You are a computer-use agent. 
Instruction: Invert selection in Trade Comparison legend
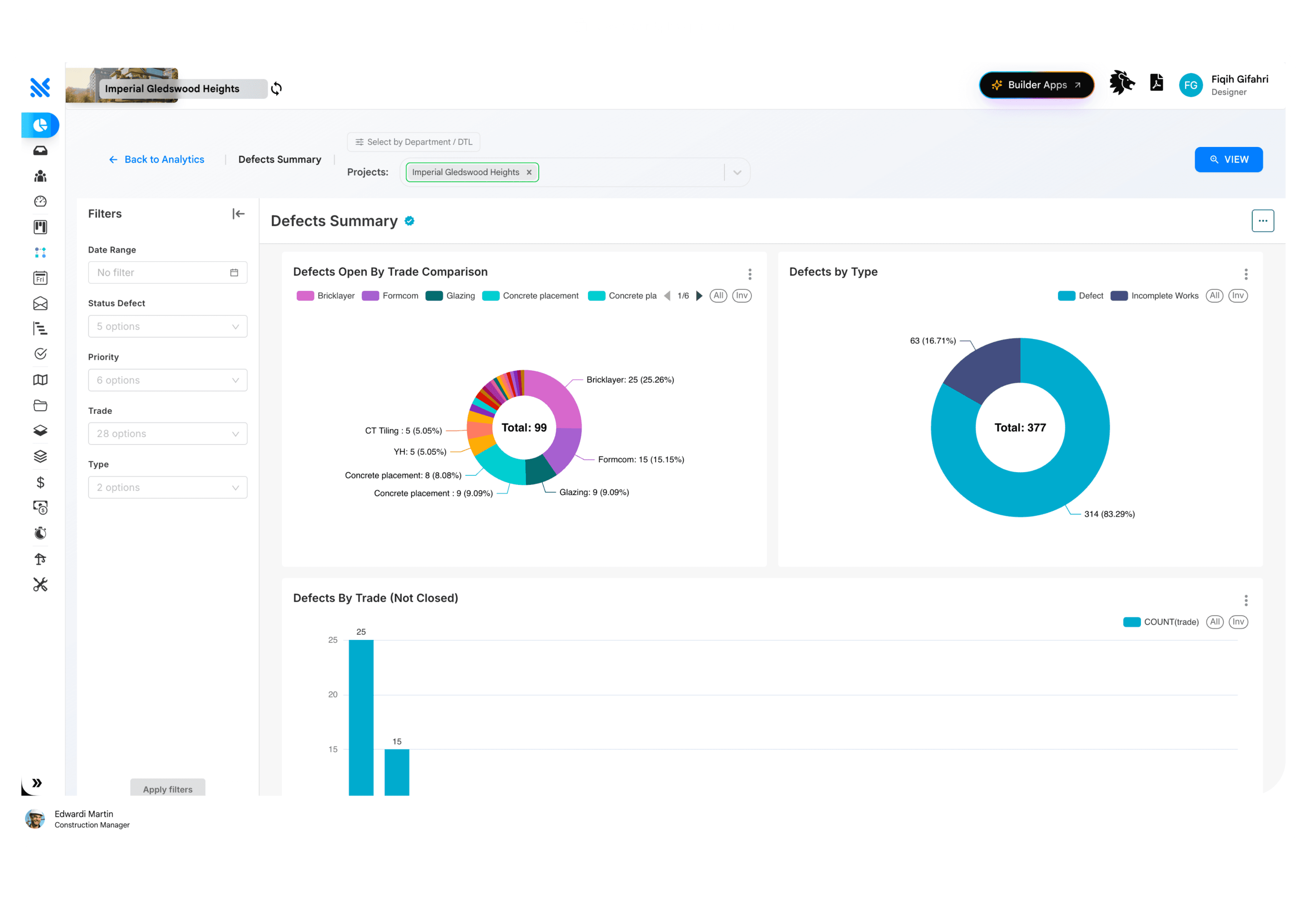click(x=742, y=295)
